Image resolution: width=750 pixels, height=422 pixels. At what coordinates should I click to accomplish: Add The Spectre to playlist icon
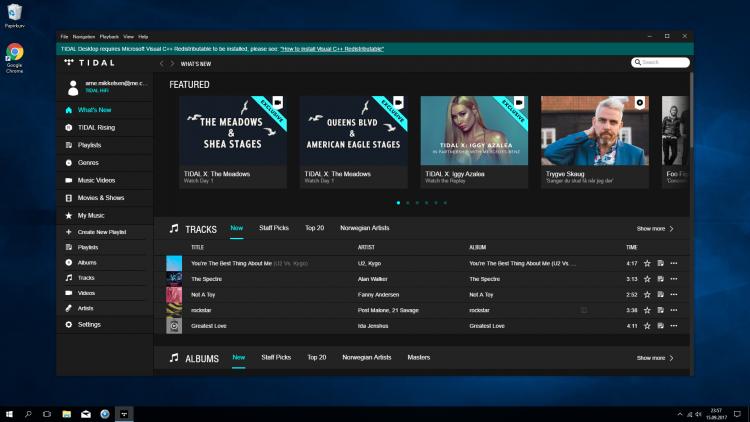[661, 279]
